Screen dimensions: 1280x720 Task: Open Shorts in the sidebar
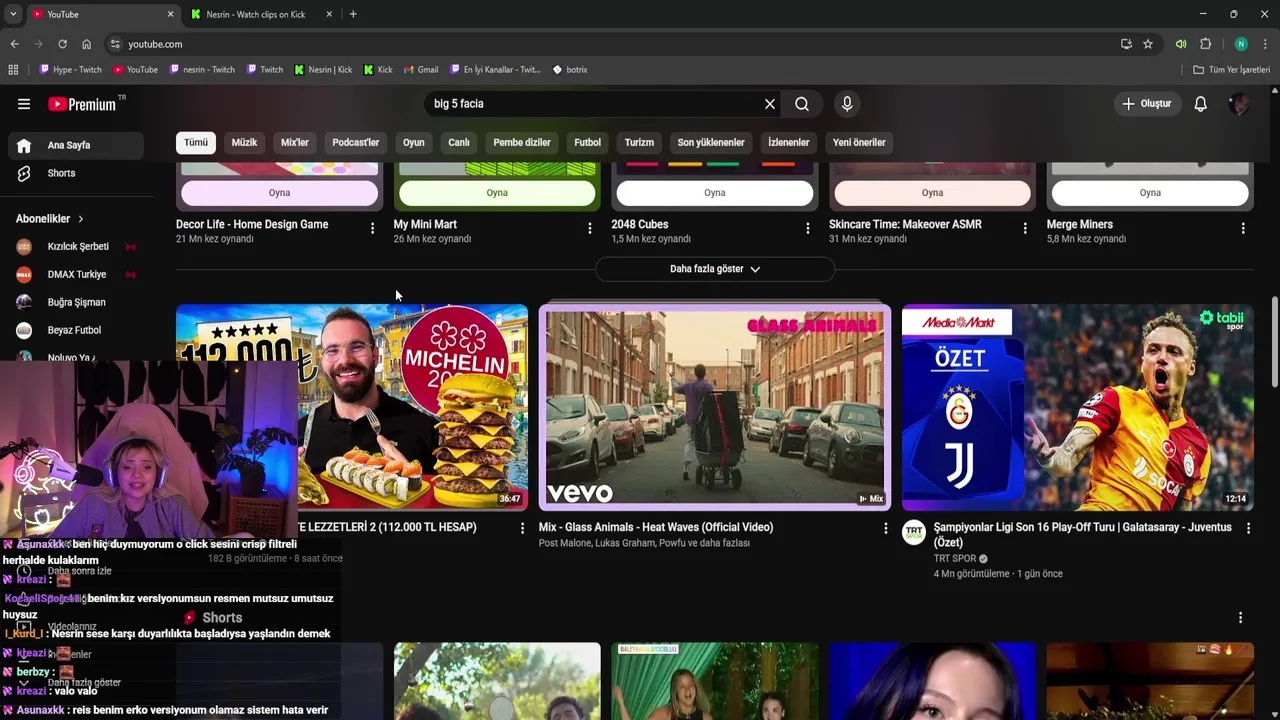[x=76, y=173]
